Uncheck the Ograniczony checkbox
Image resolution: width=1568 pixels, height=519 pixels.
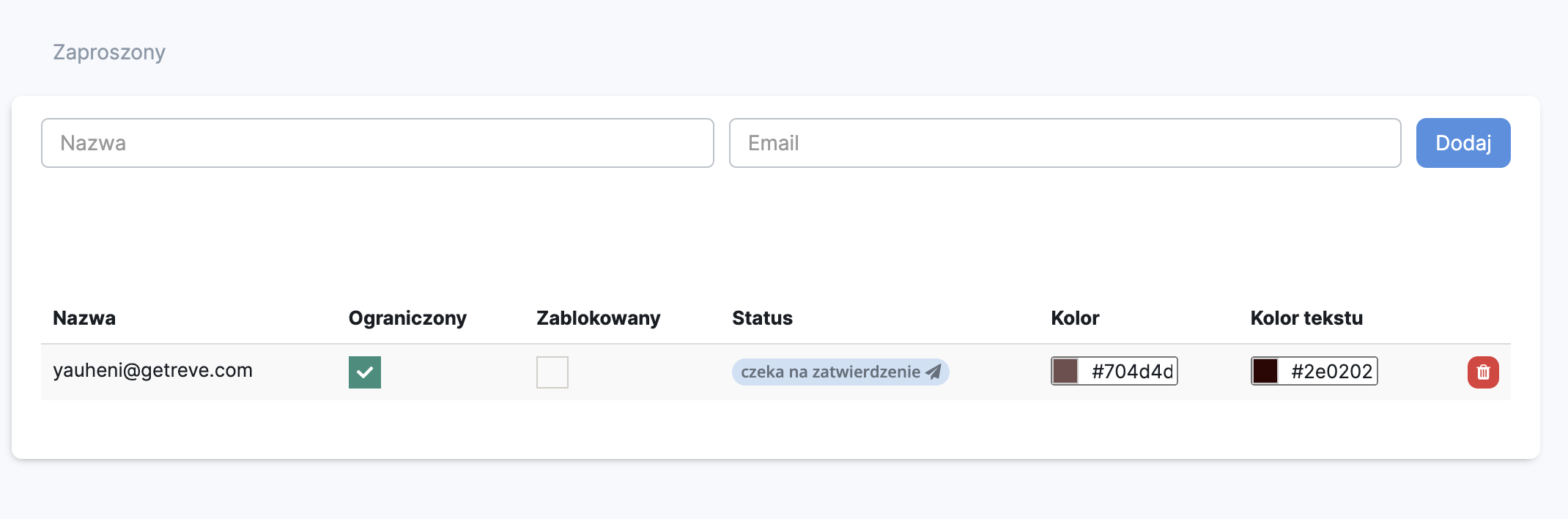point(365,372)
